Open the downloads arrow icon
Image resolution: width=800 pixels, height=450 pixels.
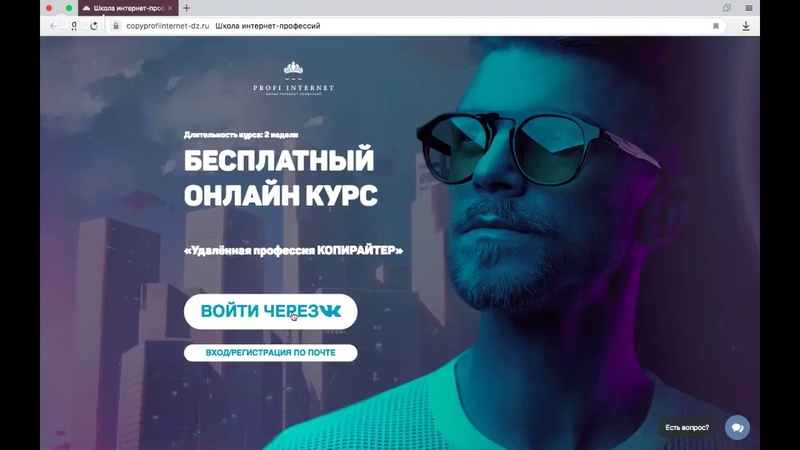(746, 26)
